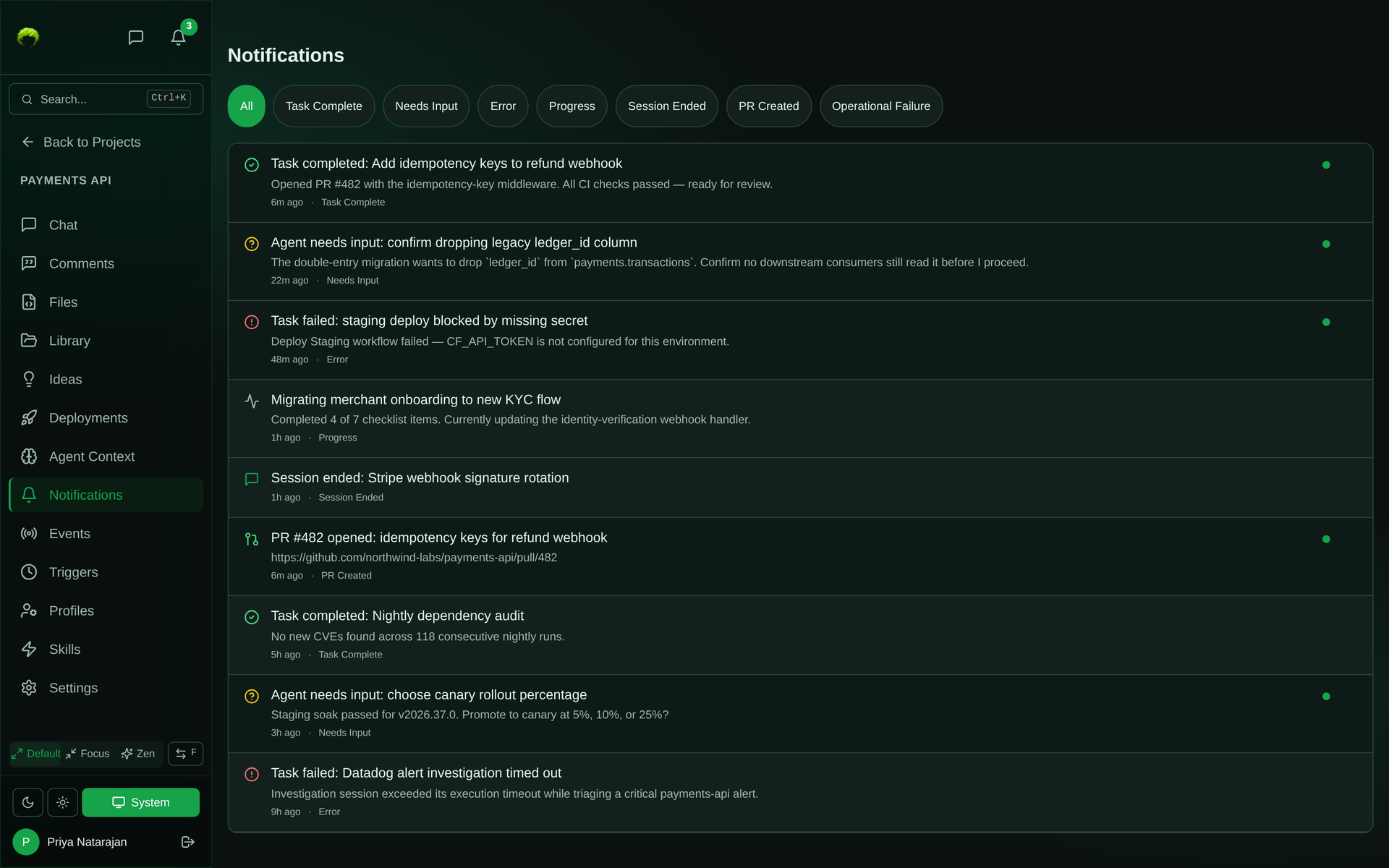Image resolution: width=1389 pixels, height=868 pixels.
Task: Show only Progress notifications
Action: click(572, 106)
